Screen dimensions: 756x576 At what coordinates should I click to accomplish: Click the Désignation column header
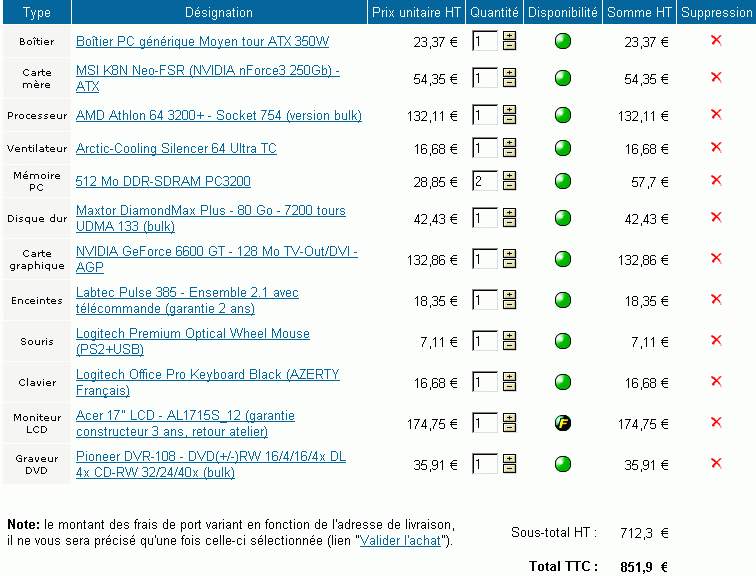(219, 13)
